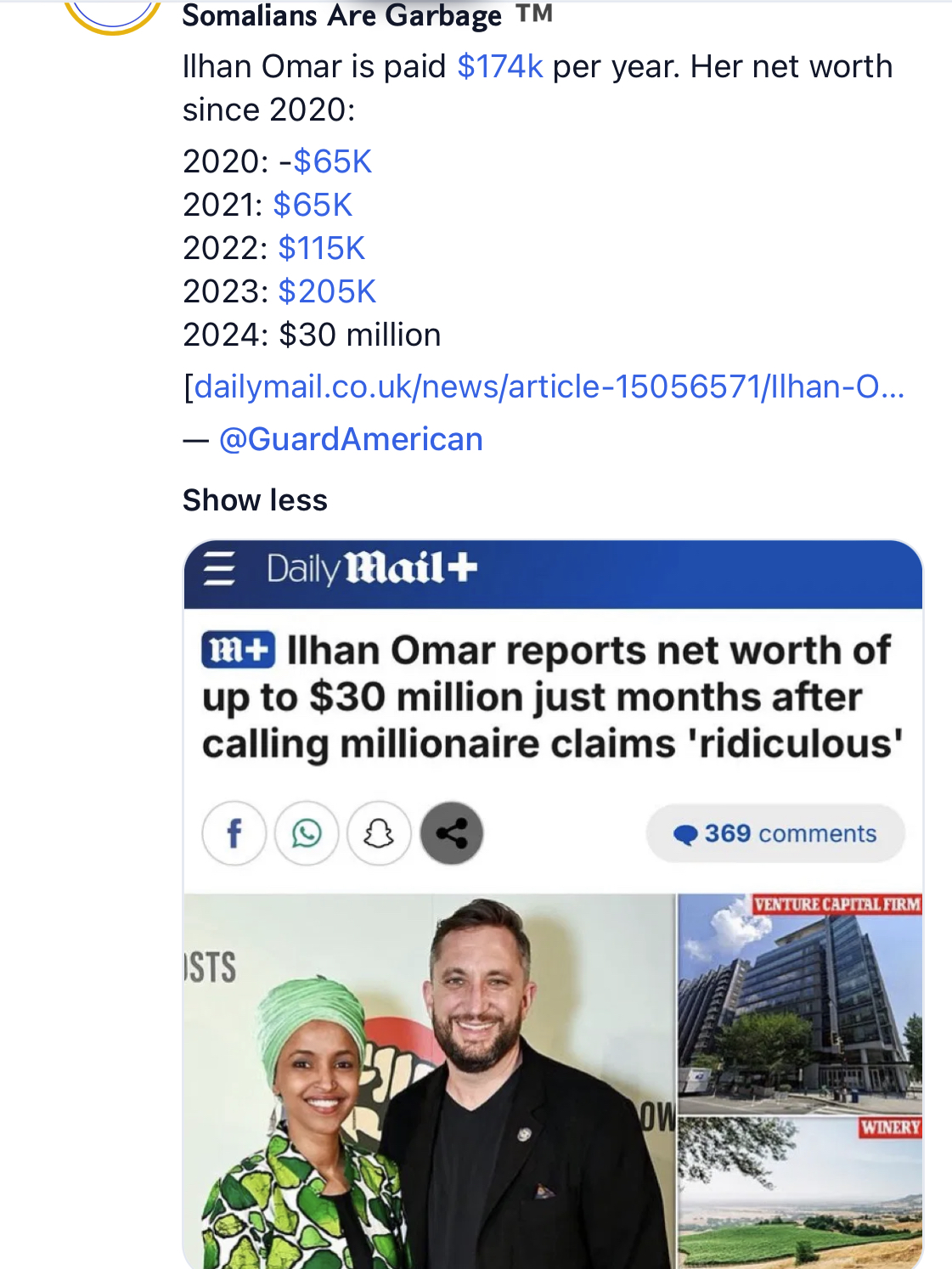Screen dimensions: 952x1269
Task: Click the $205K link for 2023
Action: (327, 291)
